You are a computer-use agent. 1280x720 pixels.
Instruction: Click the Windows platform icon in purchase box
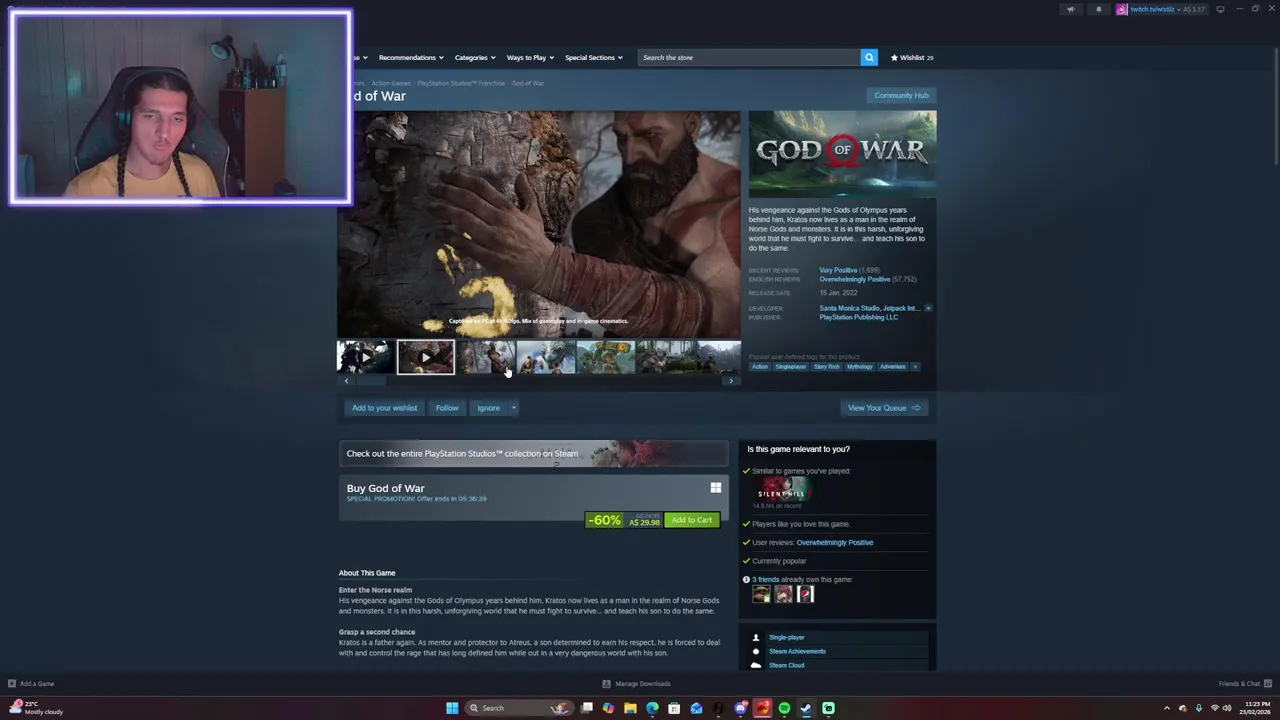(x=715, y=488)
